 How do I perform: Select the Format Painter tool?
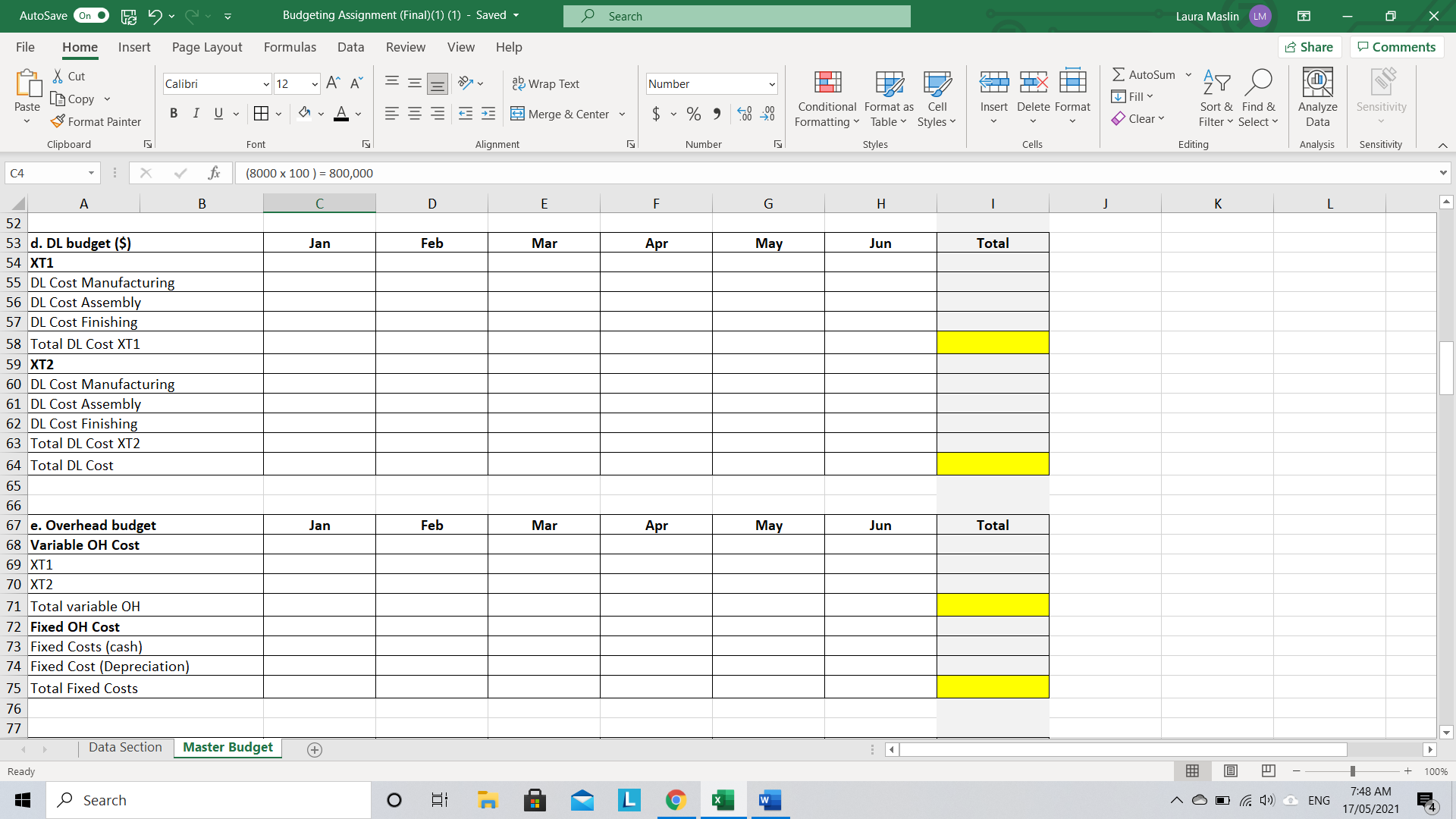[96, 121]
